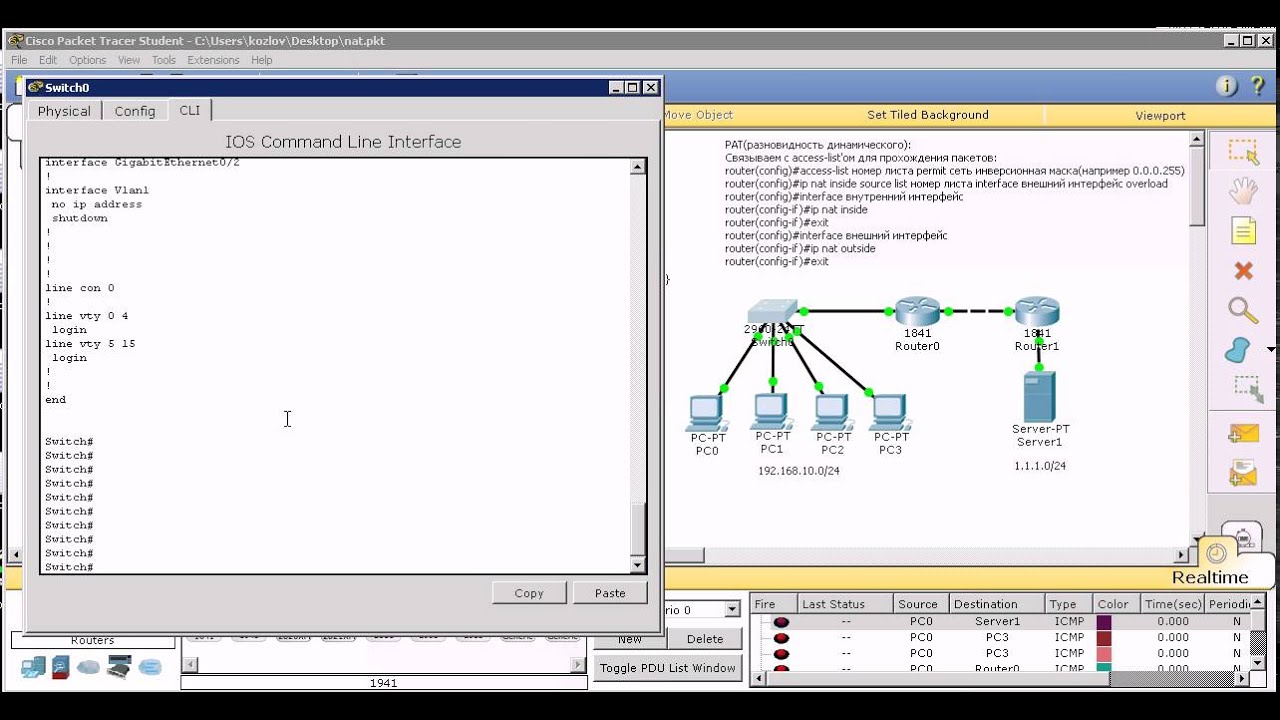Image resolution: width=1280 pixels, height=720 pixels.
Task: Choose the Place Note tool
Action: pyautogui.click(x=1243, y=231)
